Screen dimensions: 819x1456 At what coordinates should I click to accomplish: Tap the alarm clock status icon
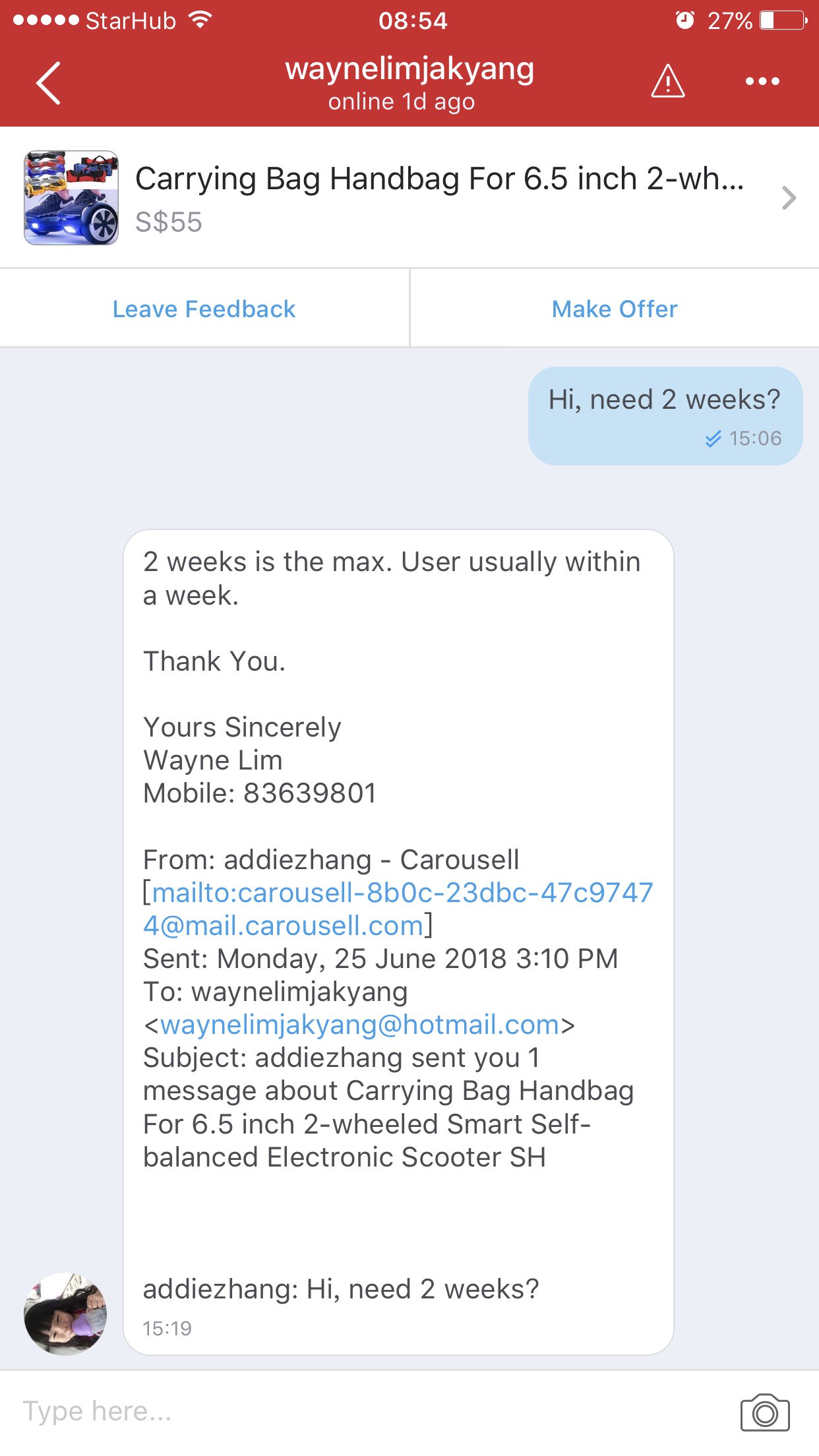[685, 20]
